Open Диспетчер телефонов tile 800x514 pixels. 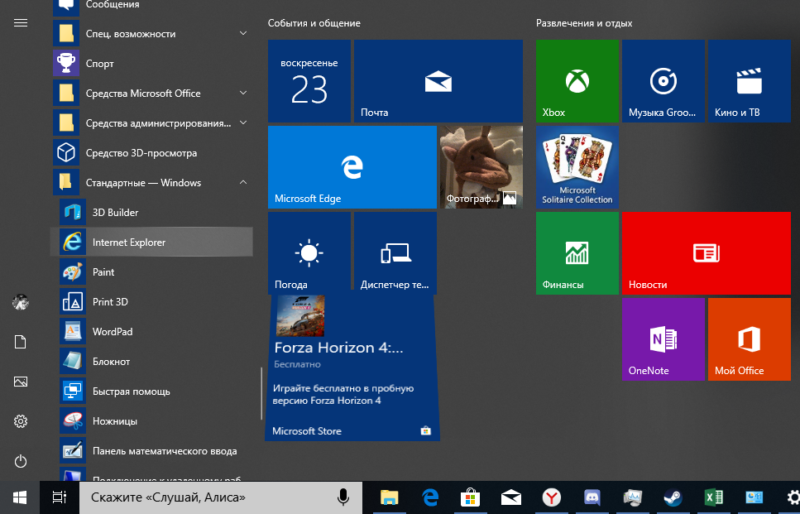(x=395, y=253)
